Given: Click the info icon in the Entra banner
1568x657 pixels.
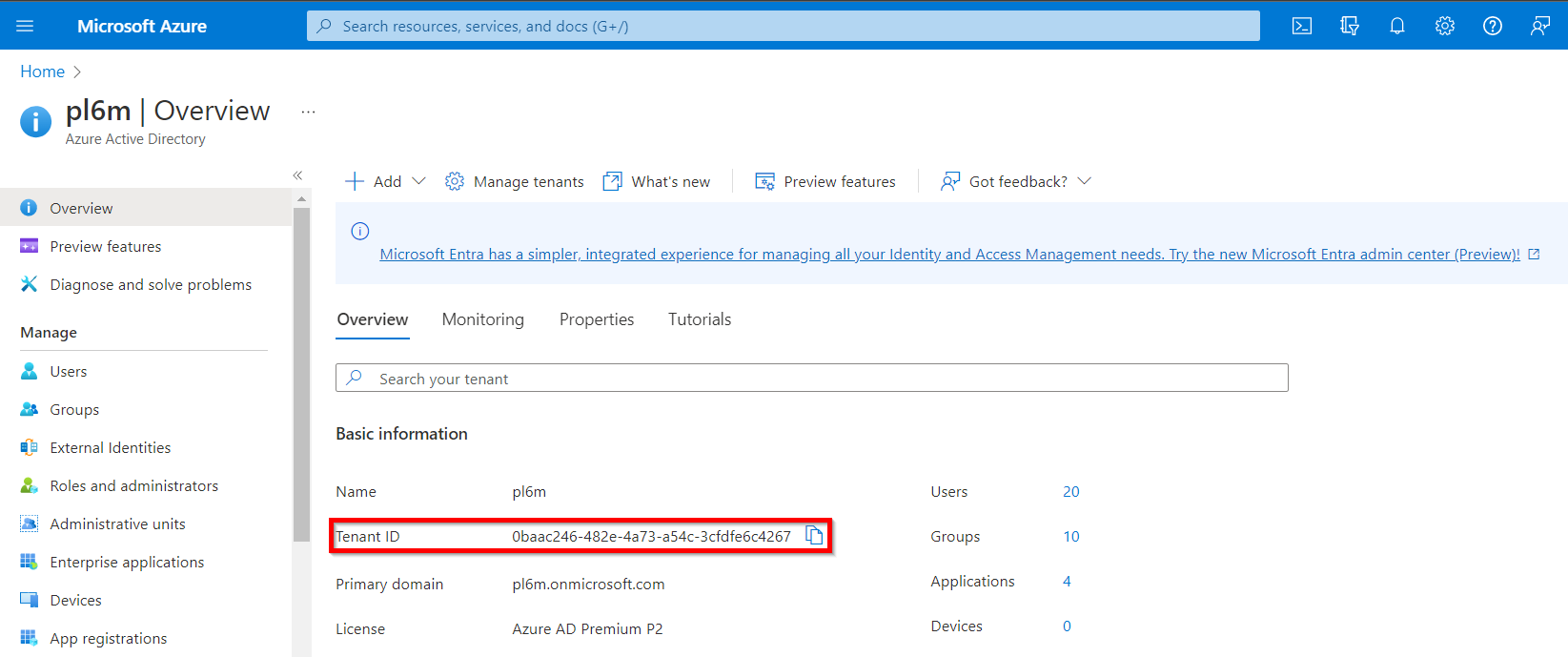Looking at the screenshot, I should click(360, 231).
